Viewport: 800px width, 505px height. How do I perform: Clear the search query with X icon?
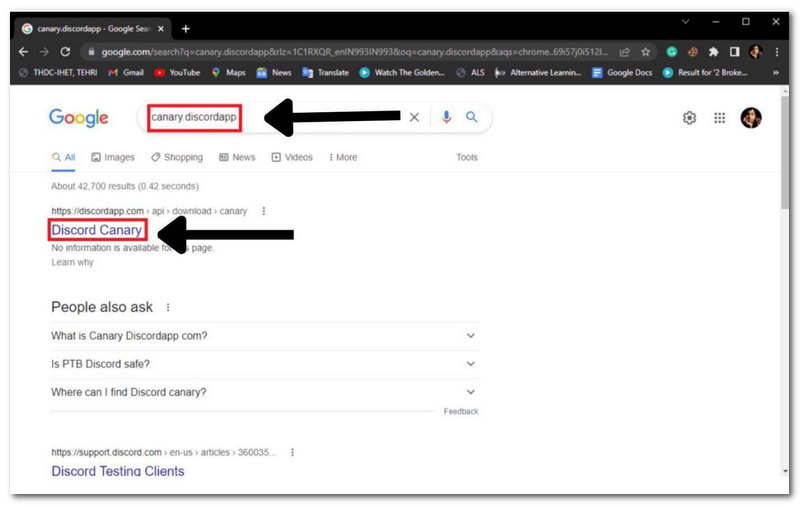(x=414, y=117)
